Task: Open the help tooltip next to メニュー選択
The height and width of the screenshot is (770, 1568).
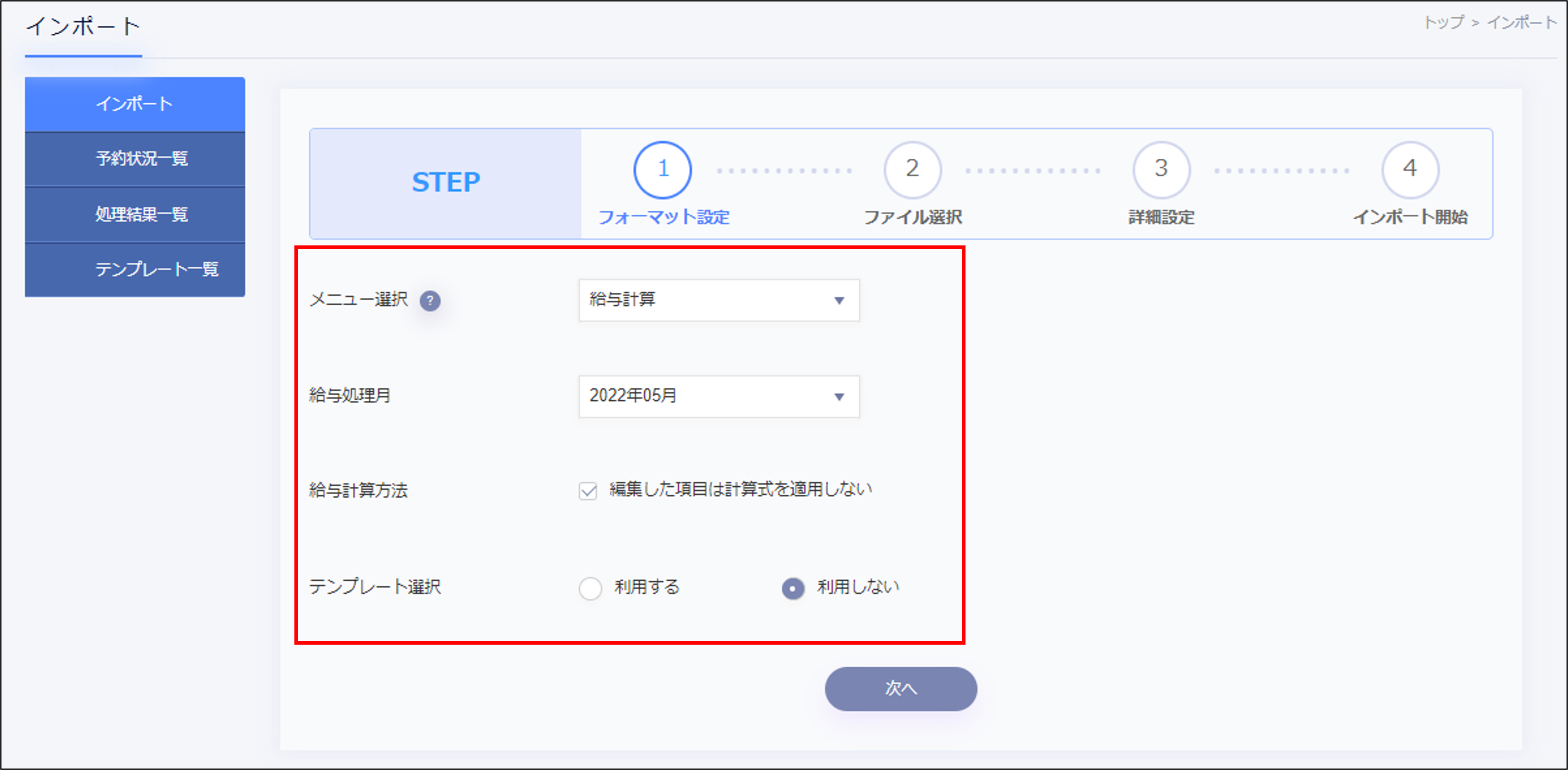Action: 431,300
